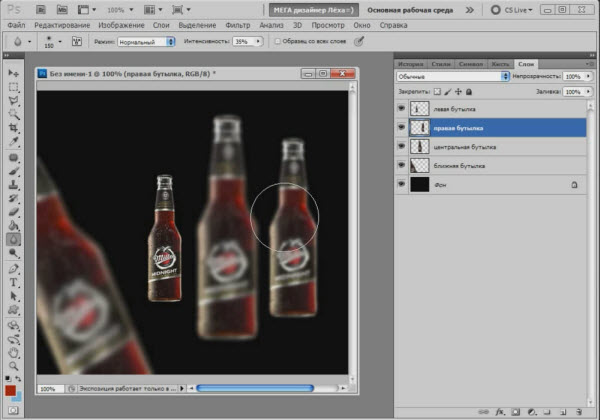600x420 pixels.
Task: Hide the левая бутылка layer
Action: click(x=401, y=108)
